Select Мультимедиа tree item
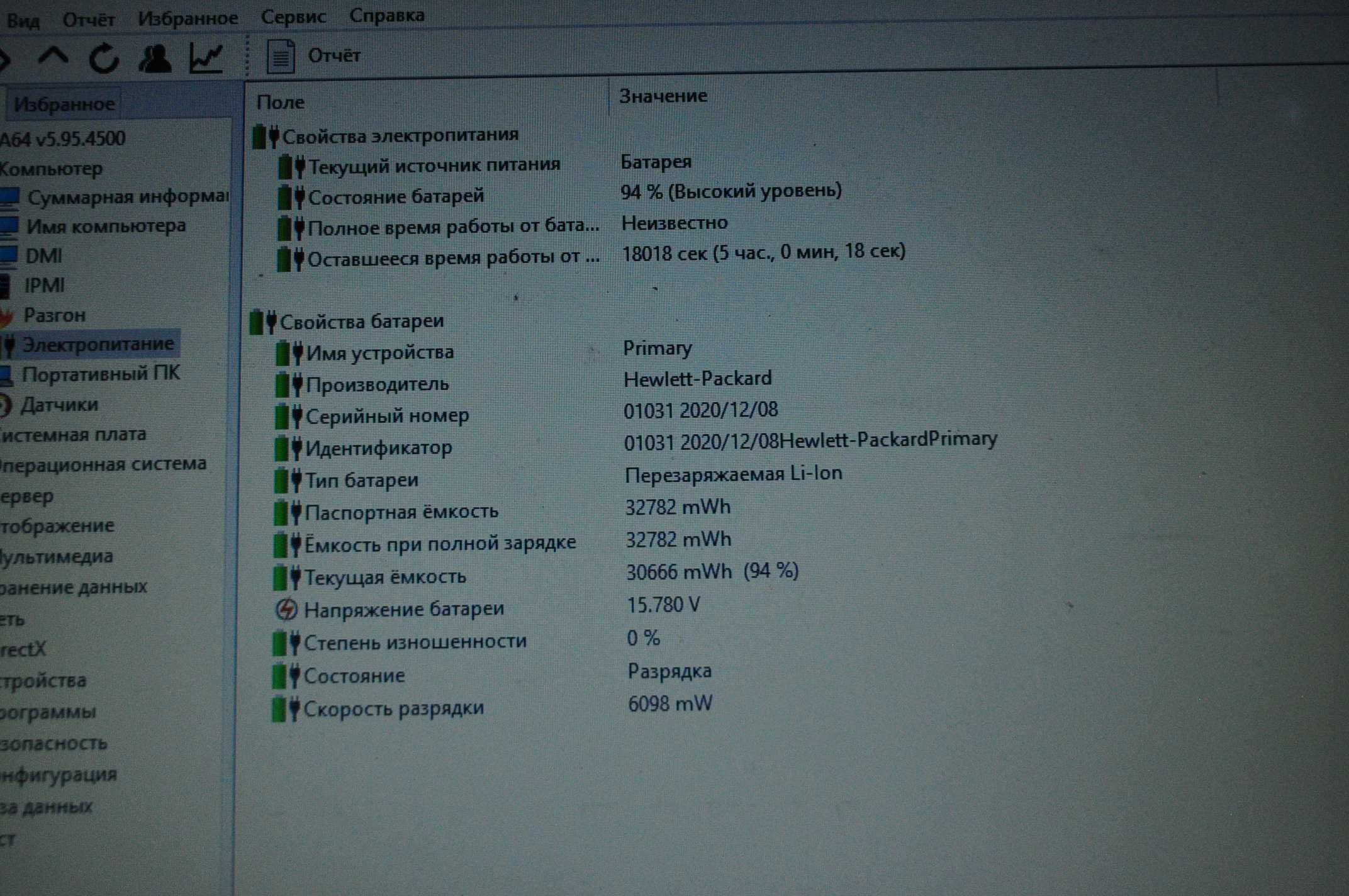 [x=57, y=557]
